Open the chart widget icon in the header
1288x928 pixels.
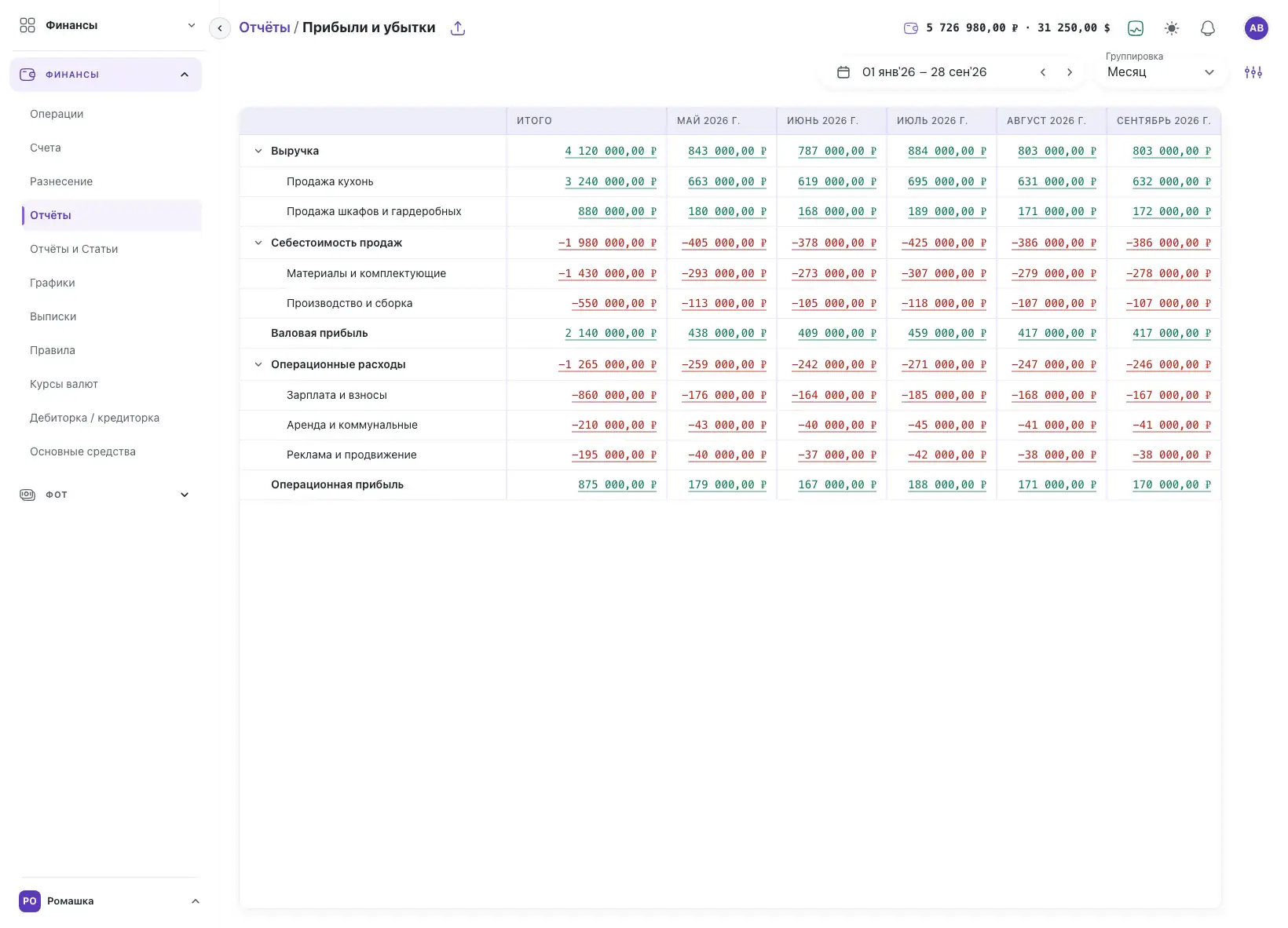(1136, 28)
